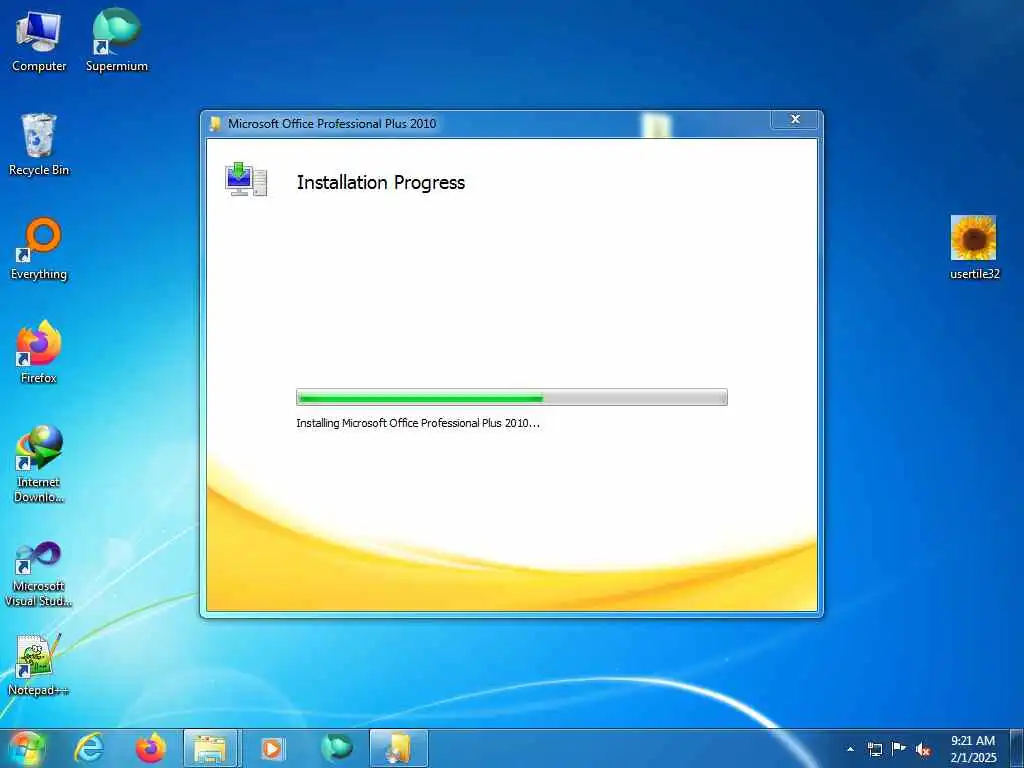Open the clock showing 9:21 AM

coord(973,749)
